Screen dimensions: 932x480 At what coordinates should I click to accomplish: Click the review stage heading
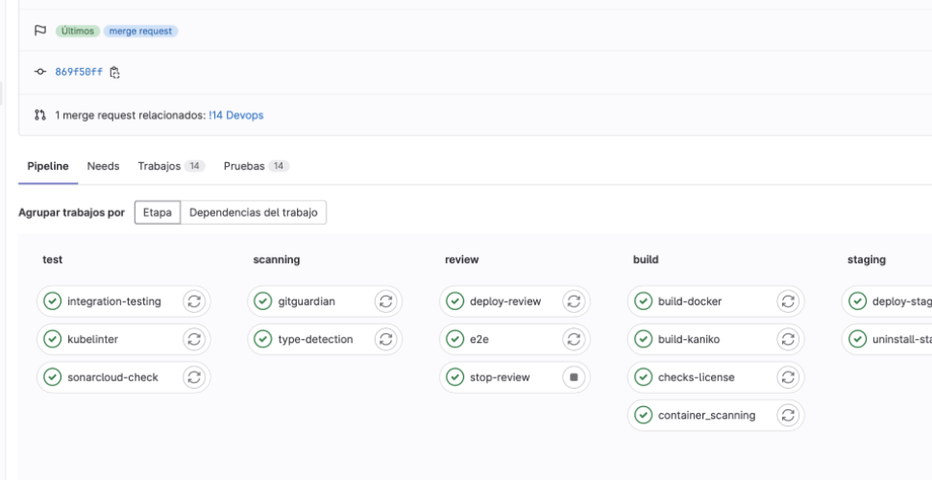pyautogui.click(x=462, y=260)
